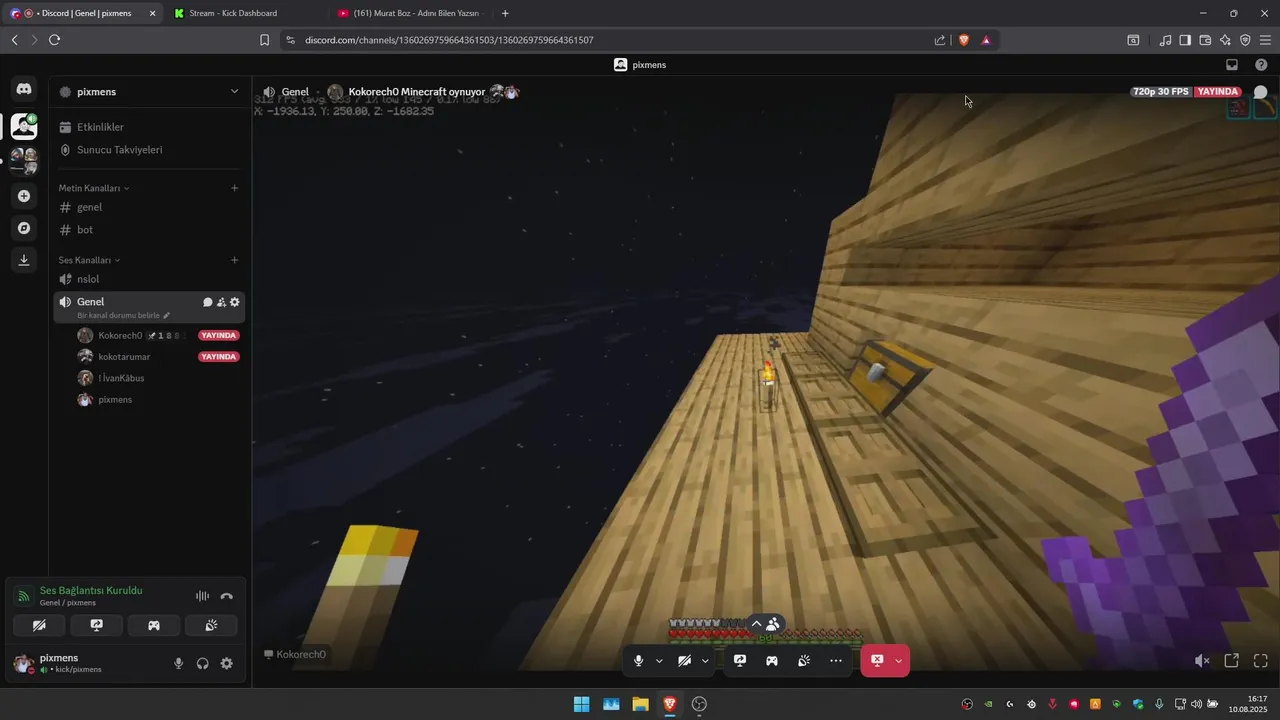Open the Inbox icon in Discord header
This screenshot has width=1280, height=720.
tap(1232, 65)
